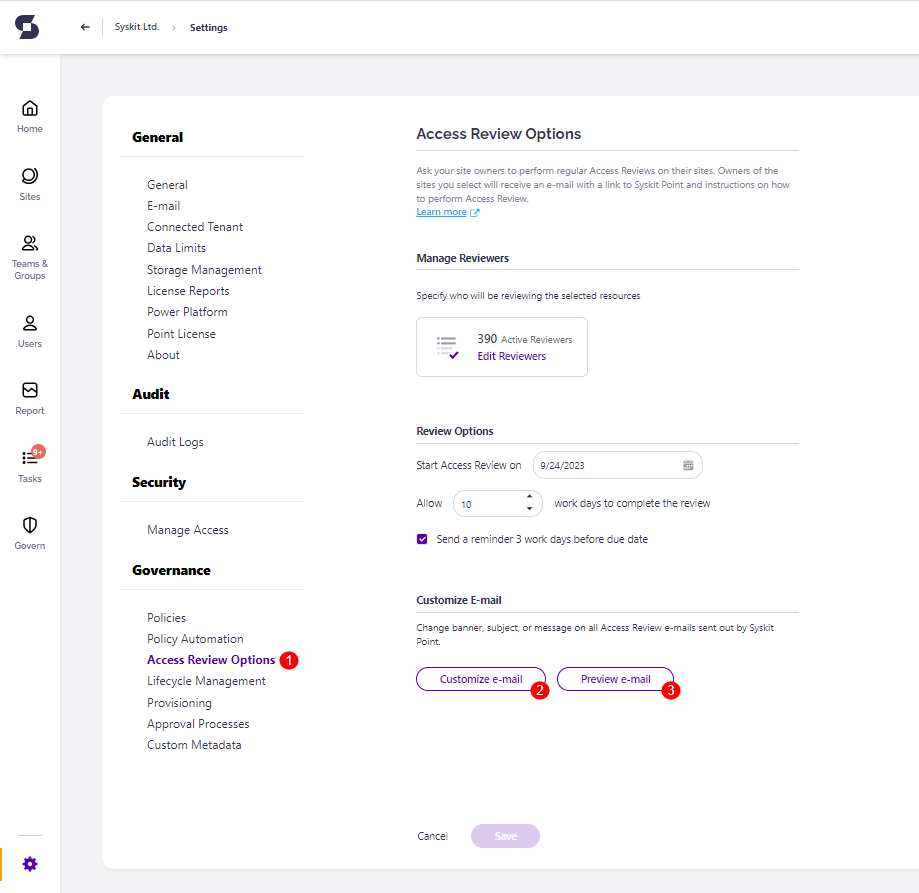The width and height of the screenshot is (919, 893).
Task: Select Lifecycle Management under Governance
Action: [x=207, y=680]
